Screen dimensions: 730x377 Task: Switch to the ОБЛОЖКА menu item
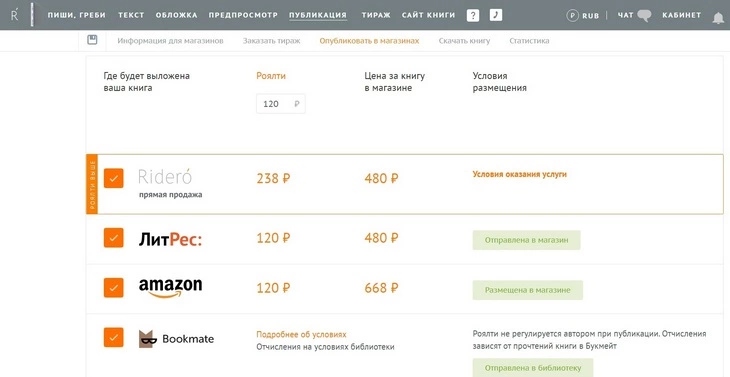click(176, 15)
